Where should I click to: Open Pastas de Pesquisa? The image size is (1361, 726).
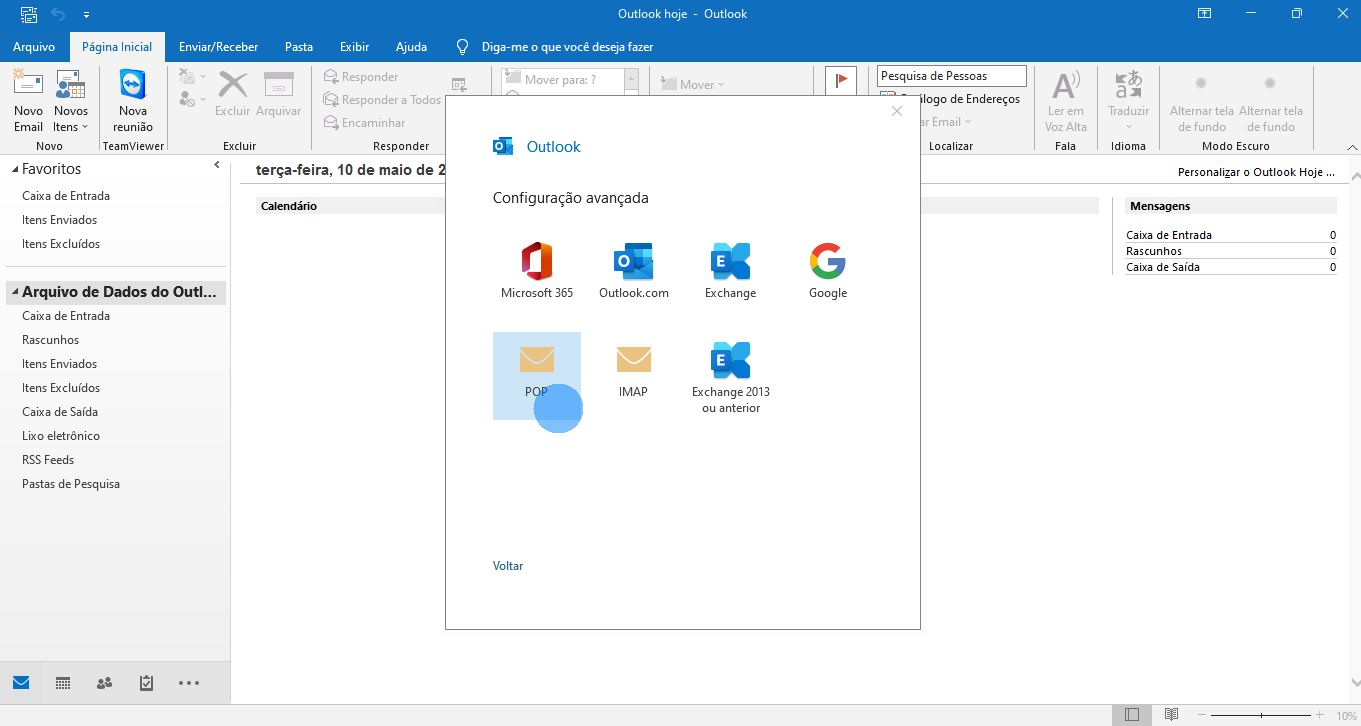pos(71,484)
